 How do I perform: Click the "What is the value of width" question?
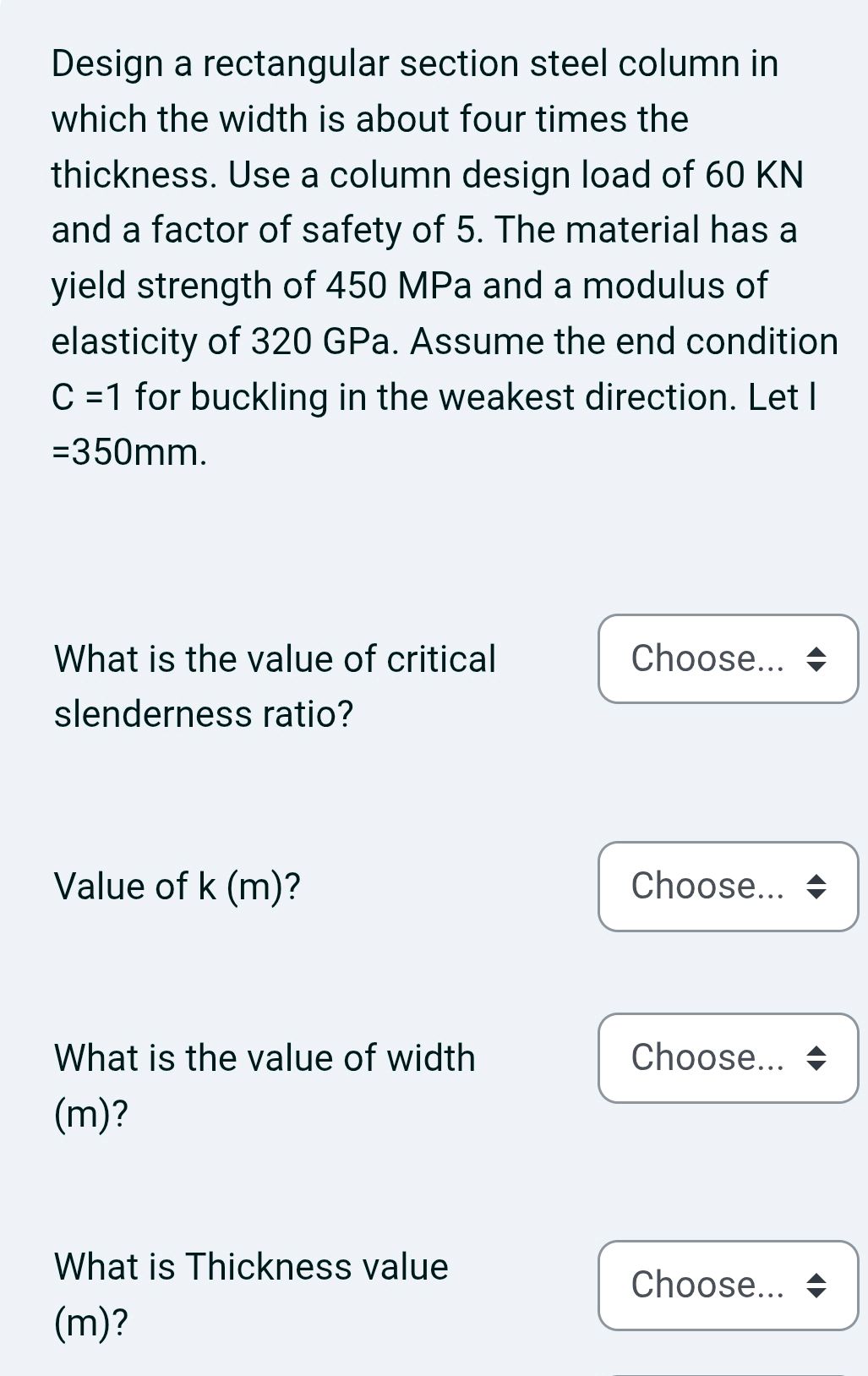pos(265,1058)
